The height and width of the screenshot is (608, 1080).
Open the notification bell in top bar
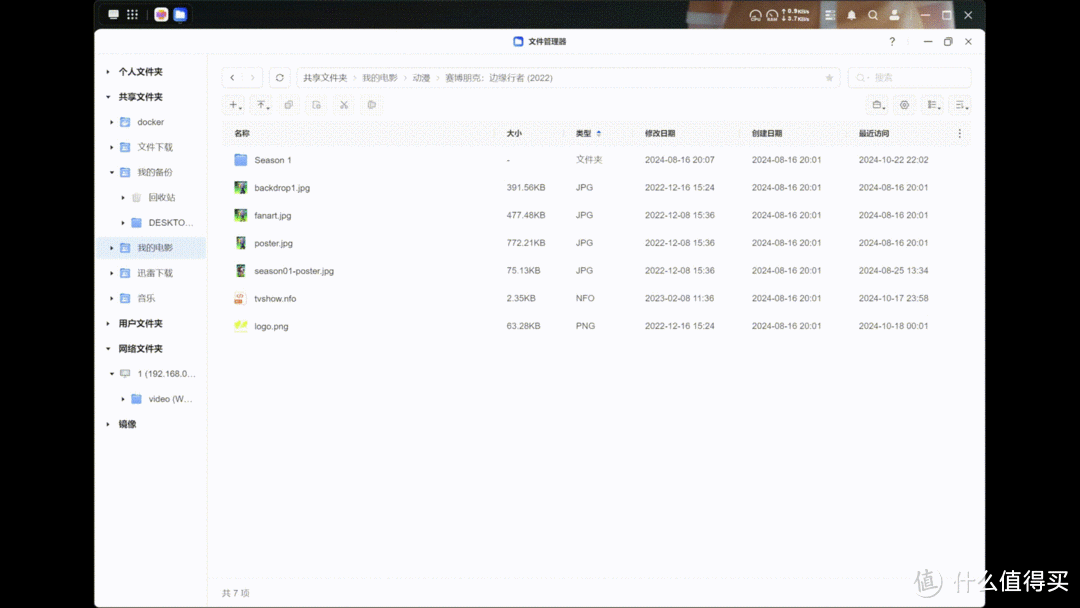pos(852,15)
